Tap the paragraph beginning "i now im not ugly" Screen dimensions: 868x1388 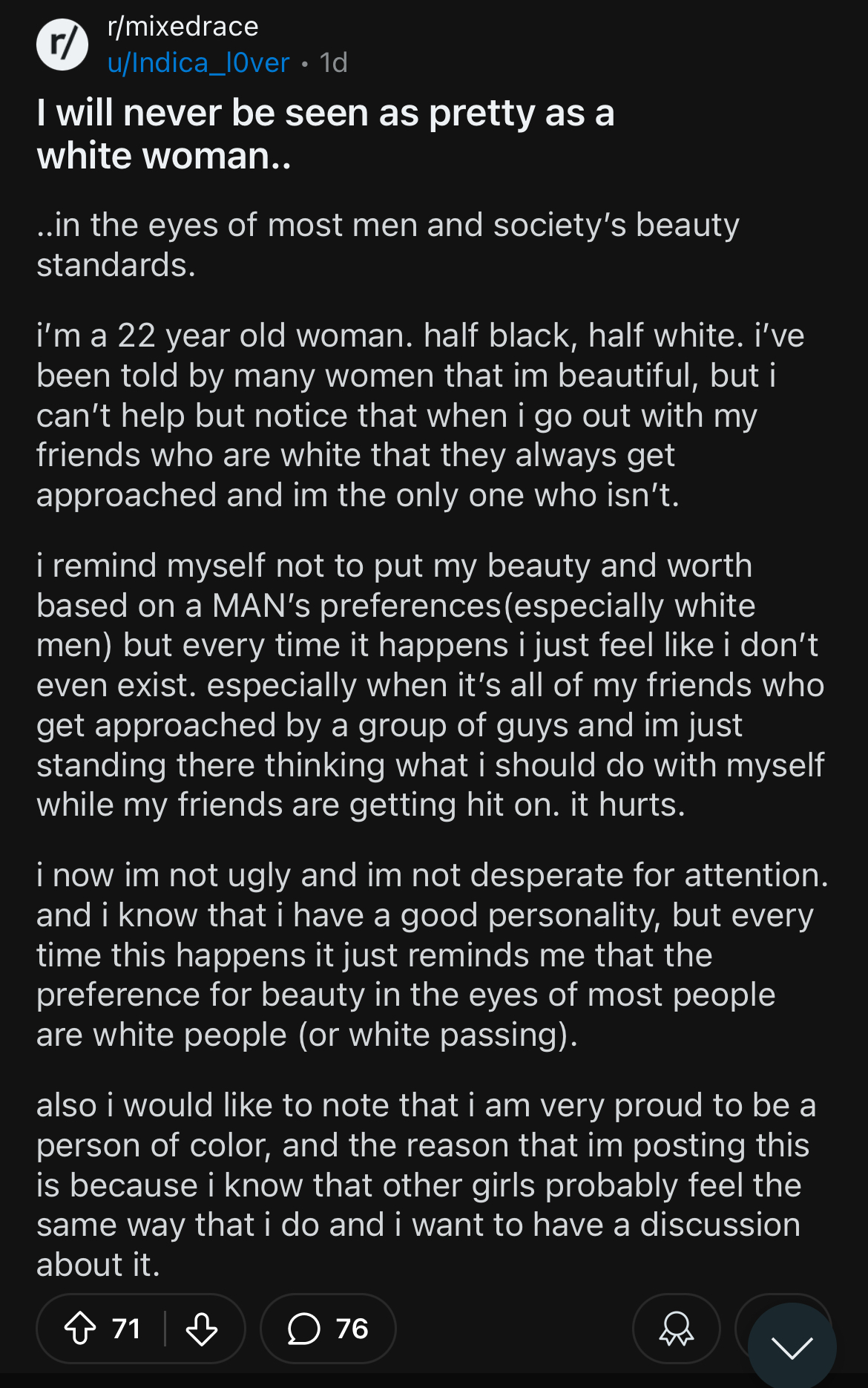pos(433,955)
